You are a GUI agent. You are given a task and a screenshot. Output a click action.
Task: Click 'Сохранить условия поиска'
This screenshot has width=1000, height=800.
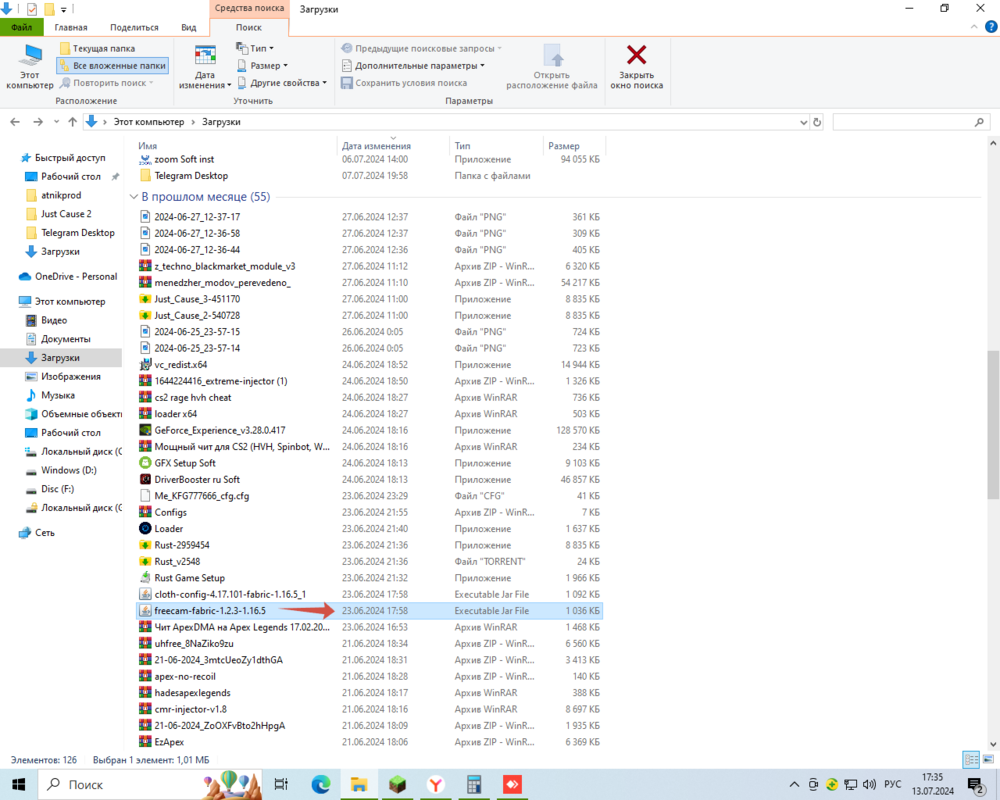404,83
